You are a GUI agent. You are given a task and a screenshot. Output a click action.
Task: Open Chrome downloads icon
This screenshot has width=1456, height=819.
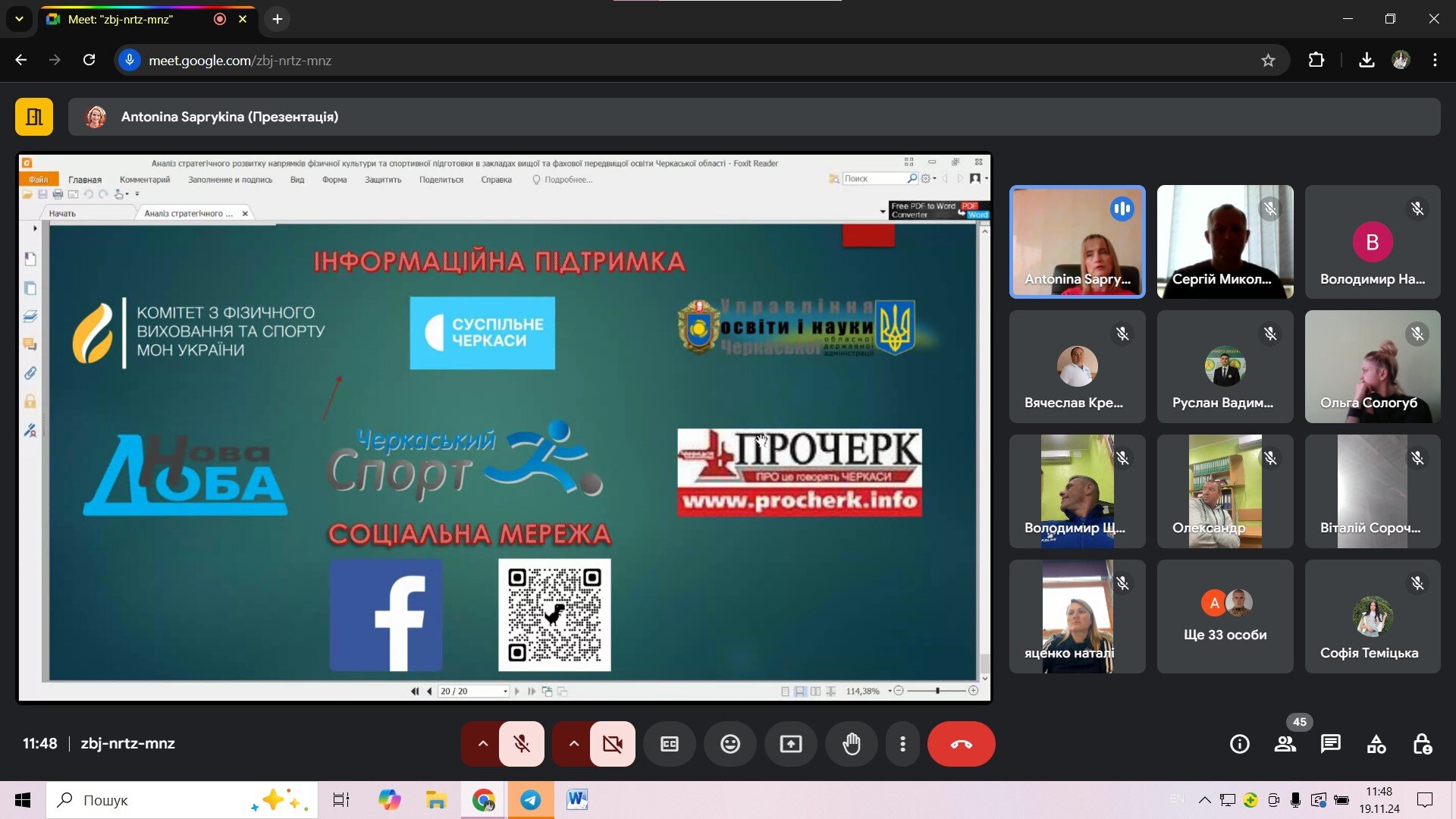pyautogui.click(x=1367, y=61)
